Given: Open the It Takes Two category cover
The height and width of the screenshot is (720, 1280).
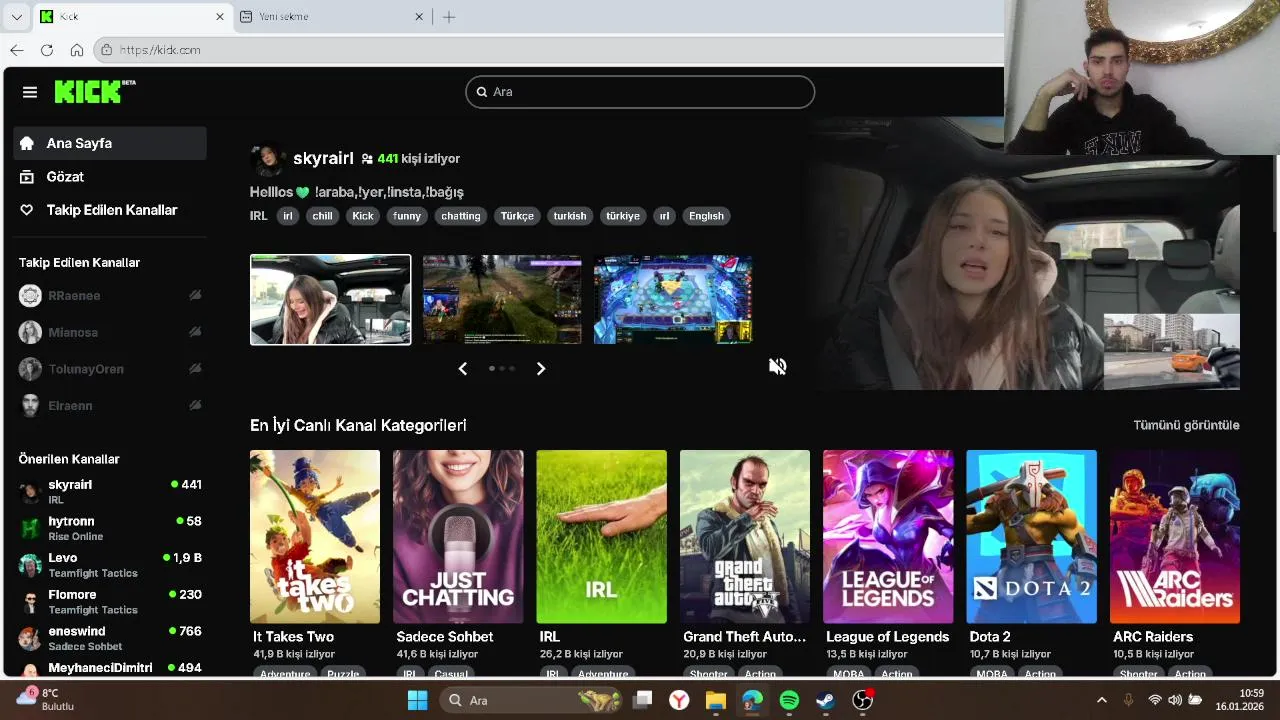Looking at the screenshot, I should coord(315,537).
